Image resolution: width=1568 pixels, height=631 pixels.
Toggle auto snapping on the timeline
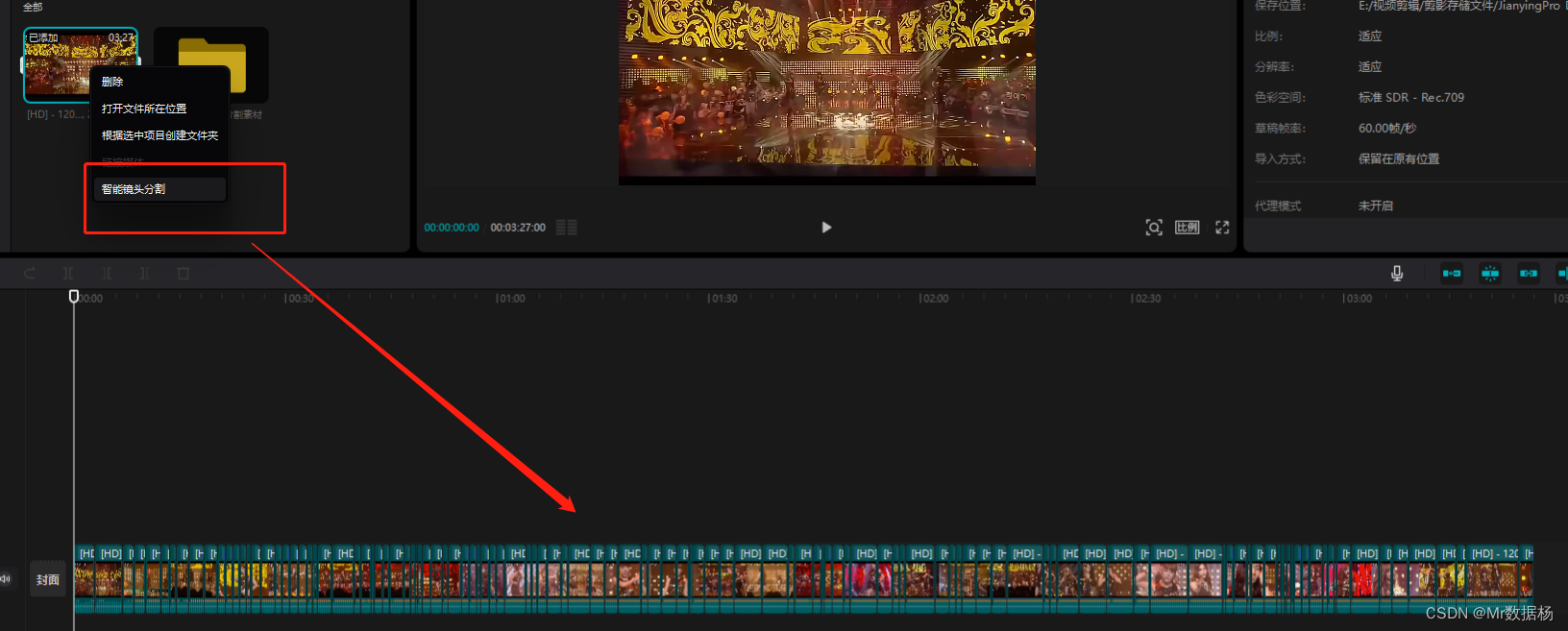tap(1490, 274)
